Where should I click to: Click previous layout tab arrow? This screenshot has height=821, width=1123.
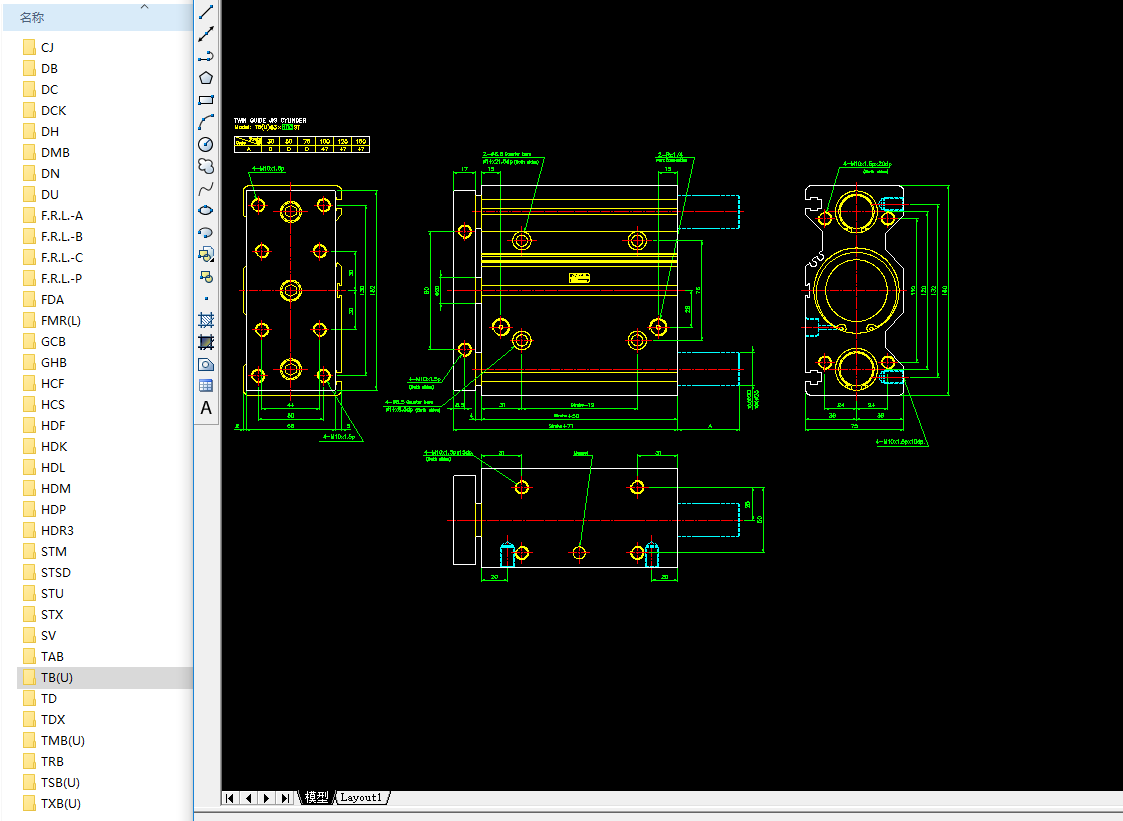249,798
